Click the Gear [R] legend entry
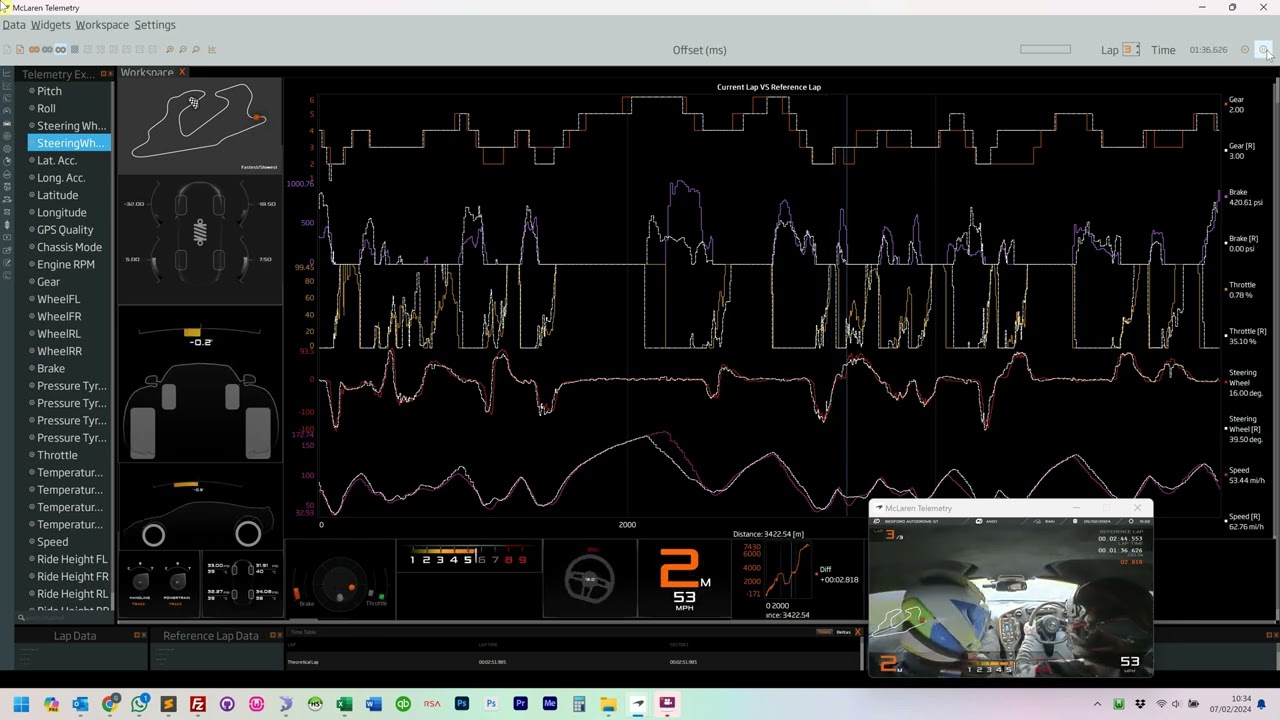Image resolution: width=1280 pixels, height=720 pixels. 1240,151
